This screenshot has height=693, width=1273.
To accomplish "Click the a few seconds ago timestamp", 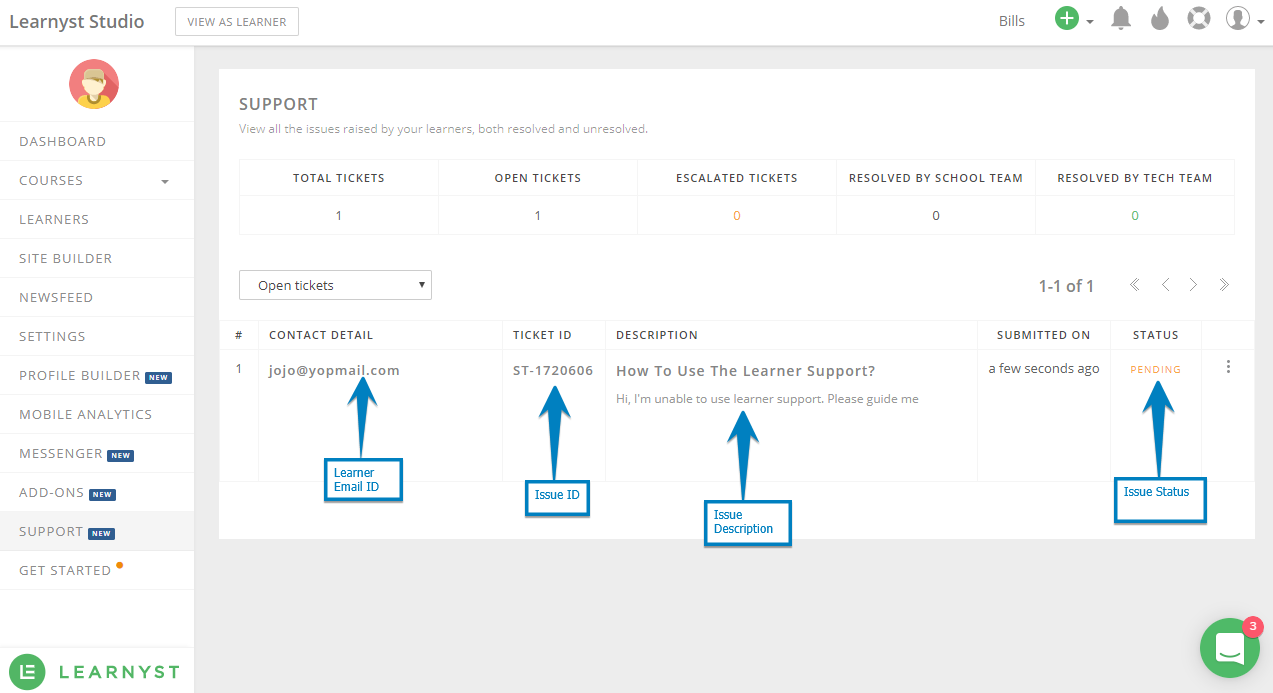I will click(x=1044, y=368).
